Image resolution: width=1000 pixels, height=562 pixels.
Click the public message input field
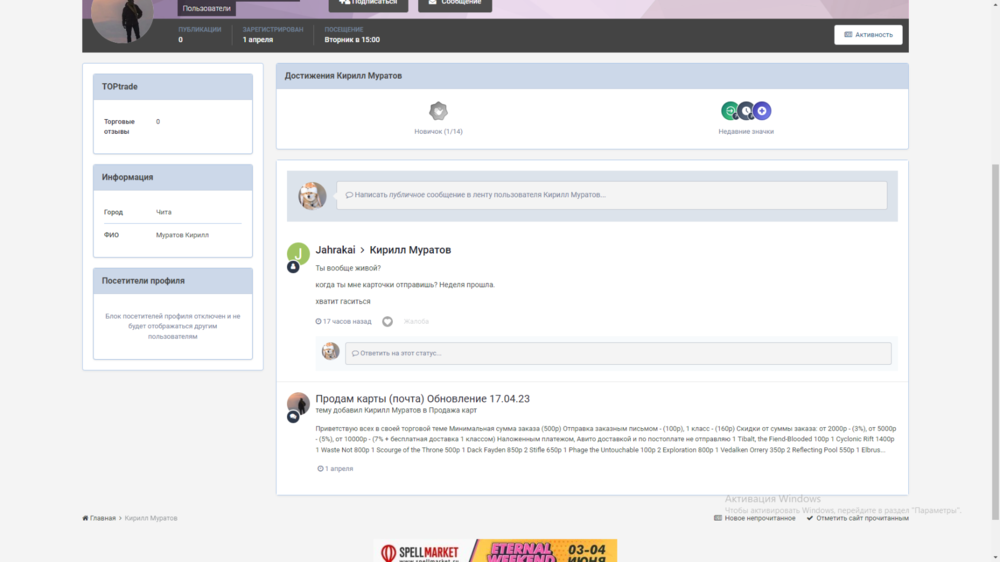(612, 195)
